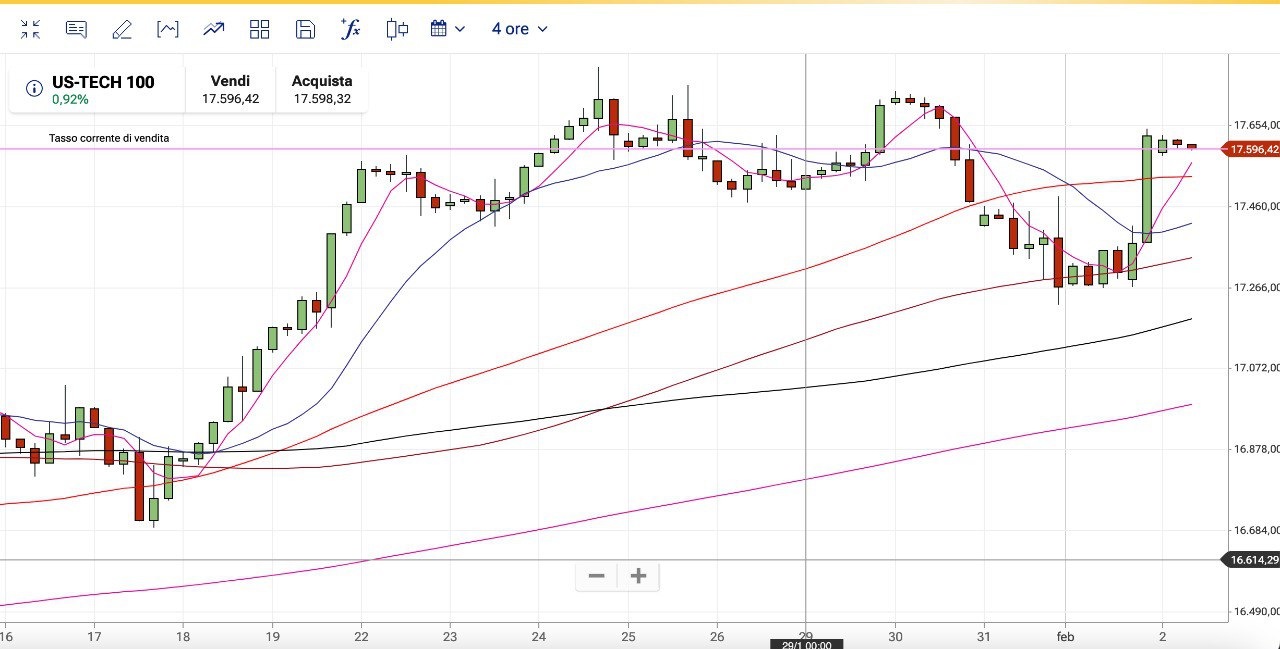The image size is (1280, 649).
Task: Click the candlestick chart type icon
Action: 397,29
